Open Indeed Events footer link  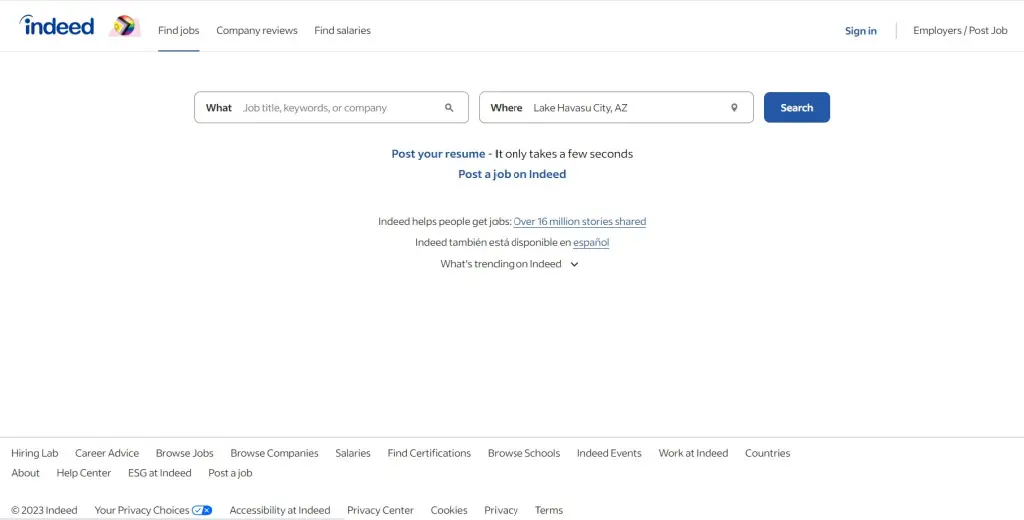click(x=609, y=453)
